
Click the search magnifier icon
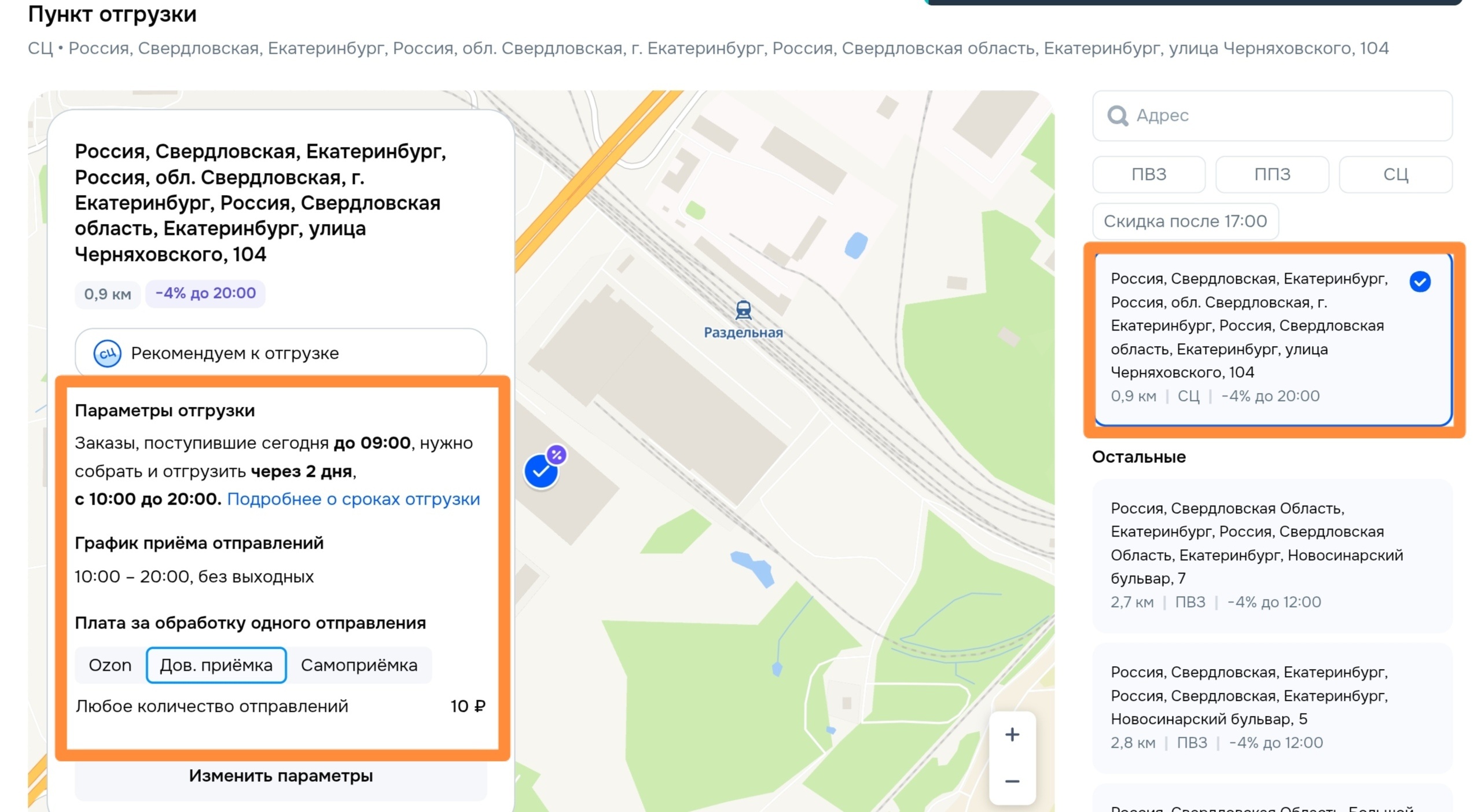[x=1116, y=116]
